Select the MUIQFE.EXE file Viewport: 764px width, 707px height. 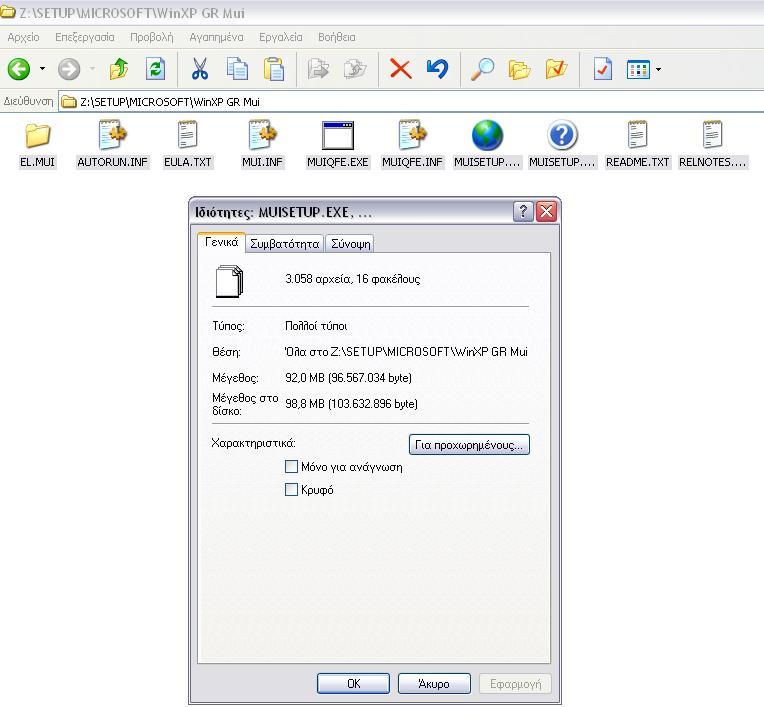tap(338, 145)
